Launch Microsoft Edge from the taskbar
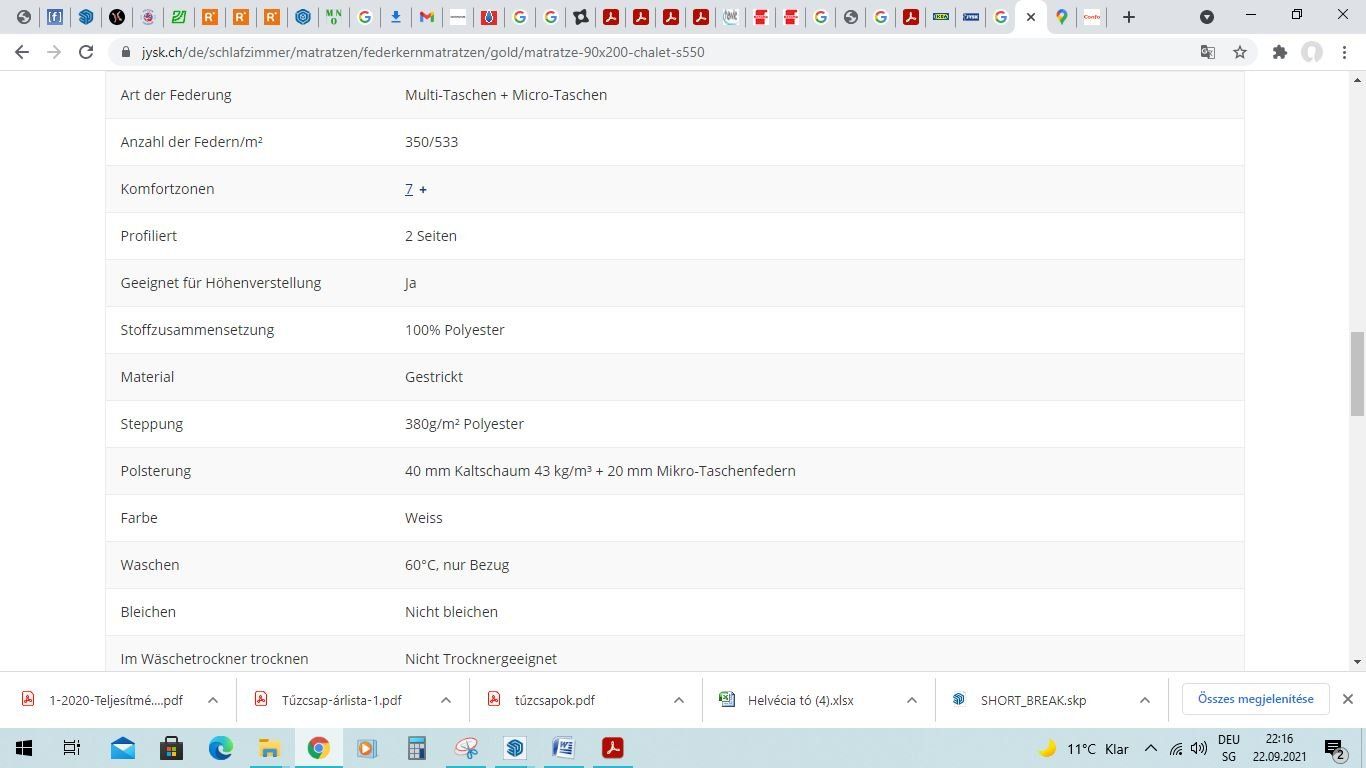Screen dimensions: 1366x768 tap(221, 748)
